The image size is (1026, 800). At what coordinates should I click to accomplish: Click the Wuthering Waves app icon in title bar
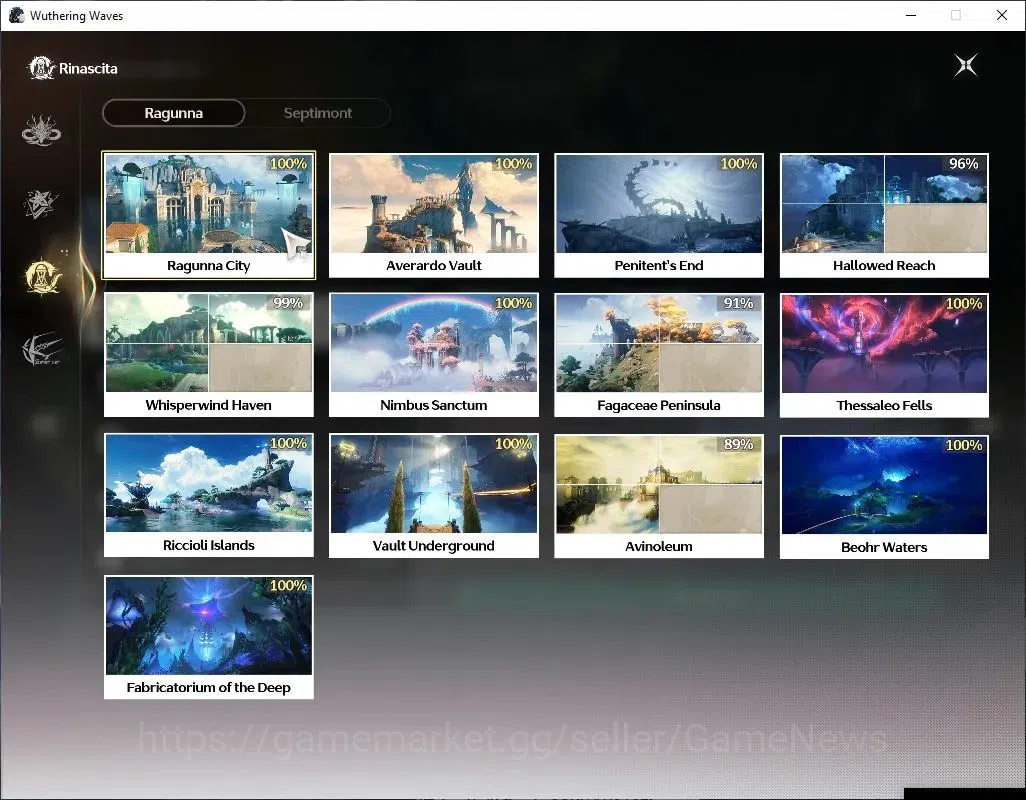pos(16,15)
